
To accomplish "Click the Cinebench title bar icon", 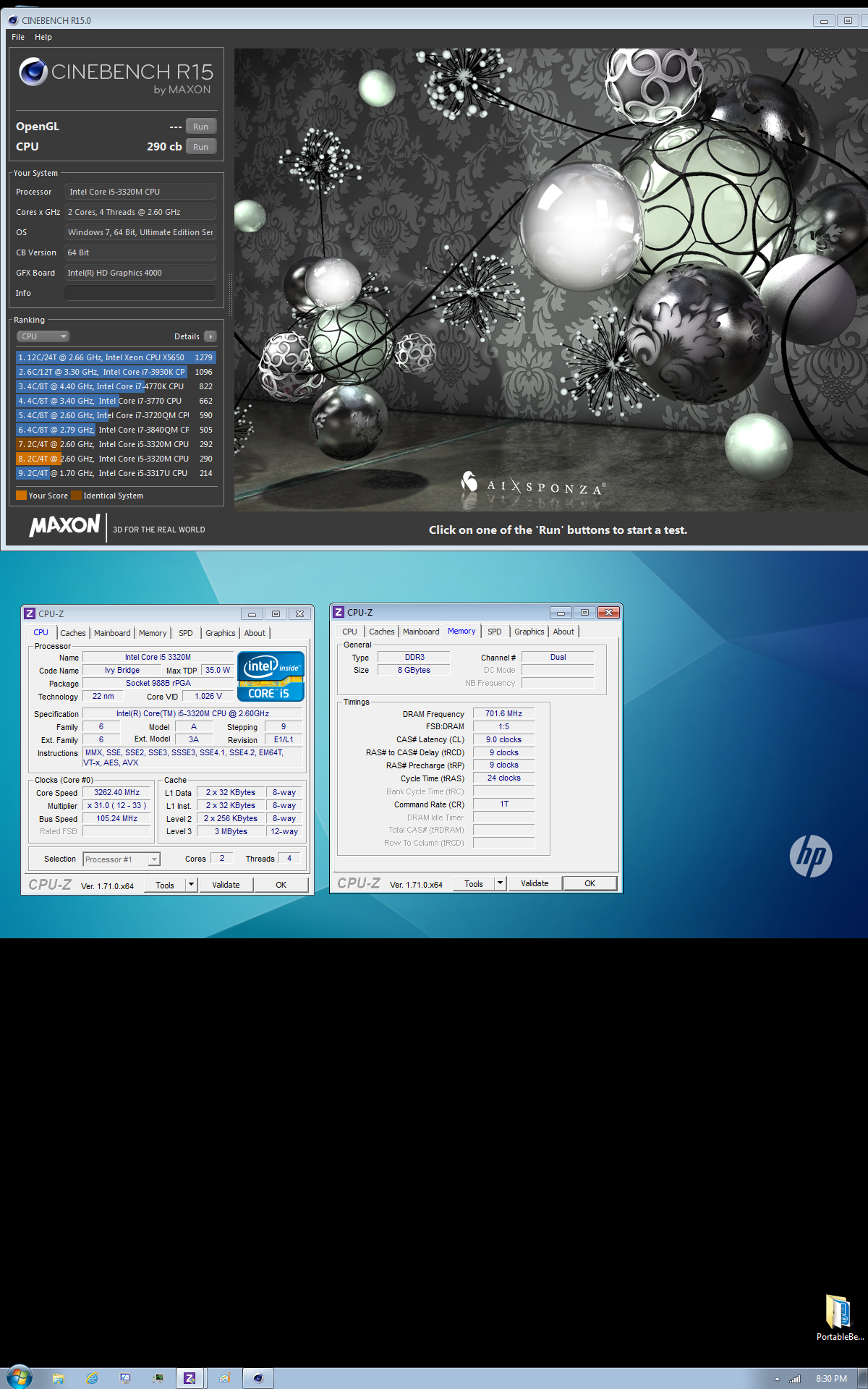I will (x=13, y=20).
